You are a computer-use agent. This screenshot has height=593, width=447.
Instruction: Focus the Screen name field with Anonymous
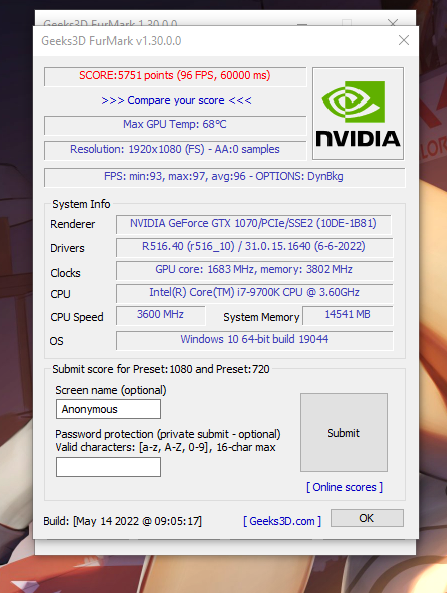(108, 409)
